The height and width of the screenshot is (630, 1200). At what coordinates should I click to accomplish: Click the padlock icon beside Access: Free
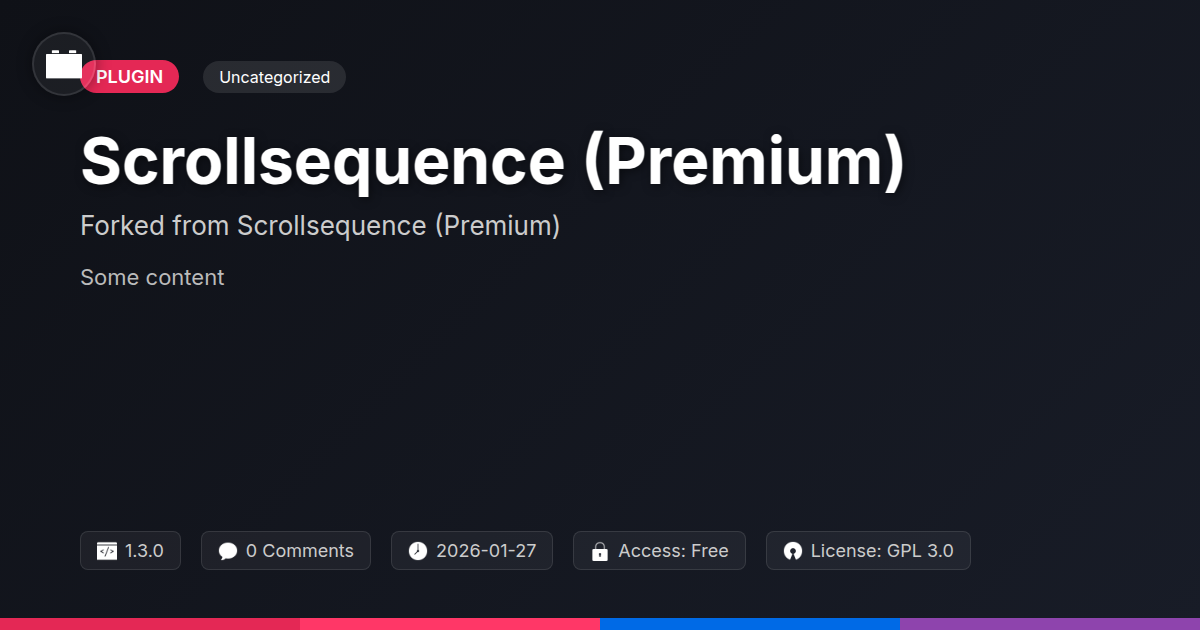click(600, 551)
